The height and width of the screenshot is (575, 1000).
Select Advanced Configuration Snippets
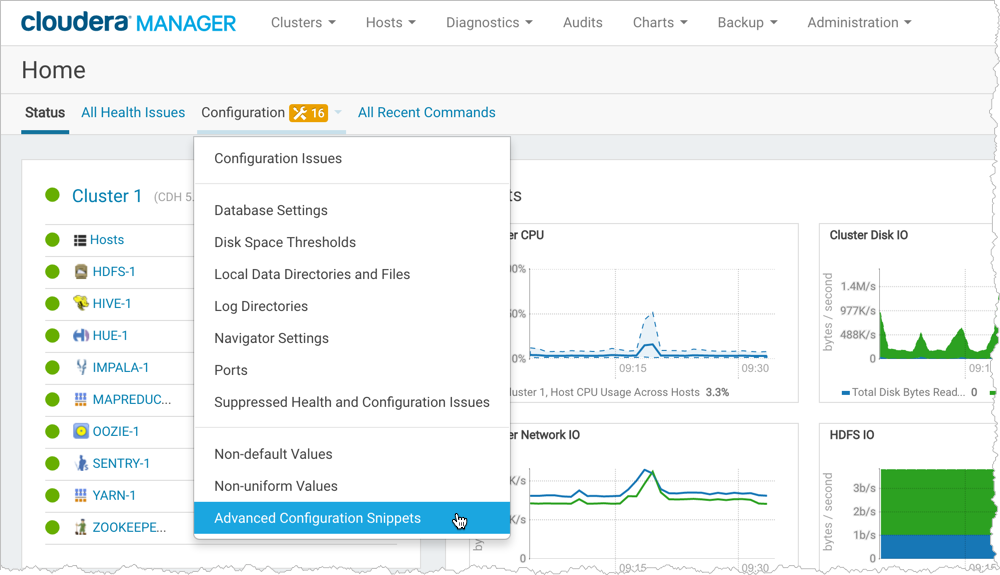[317, 518]
